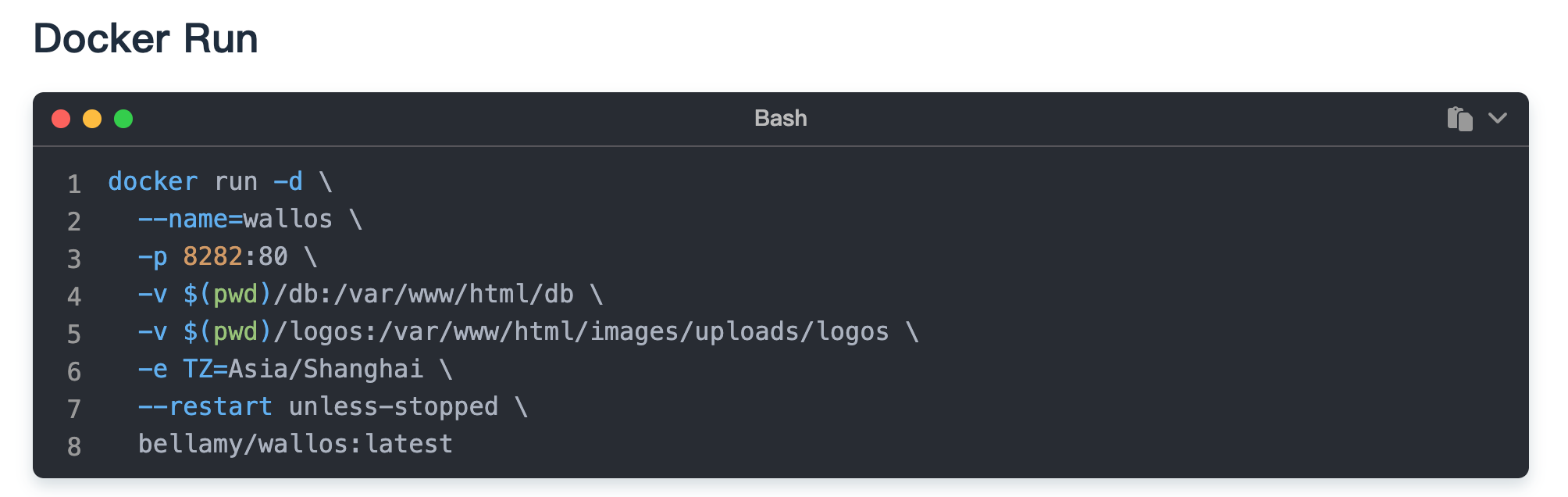Click unless-stopped policy text
The height and width of the screenshot is (497, 1568).
394,406
